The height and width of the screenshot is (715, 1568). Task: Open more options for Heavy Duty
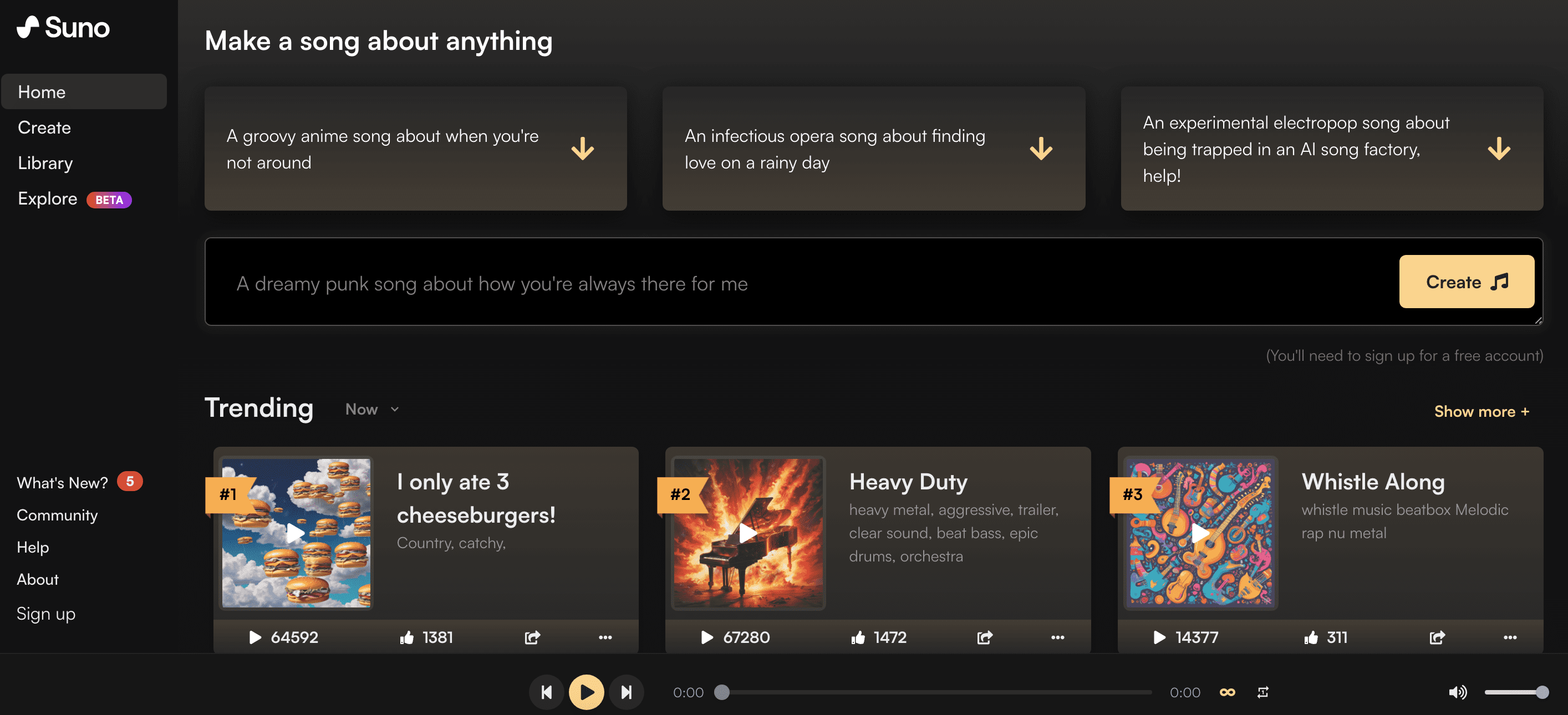click(x=1057, y=637)
